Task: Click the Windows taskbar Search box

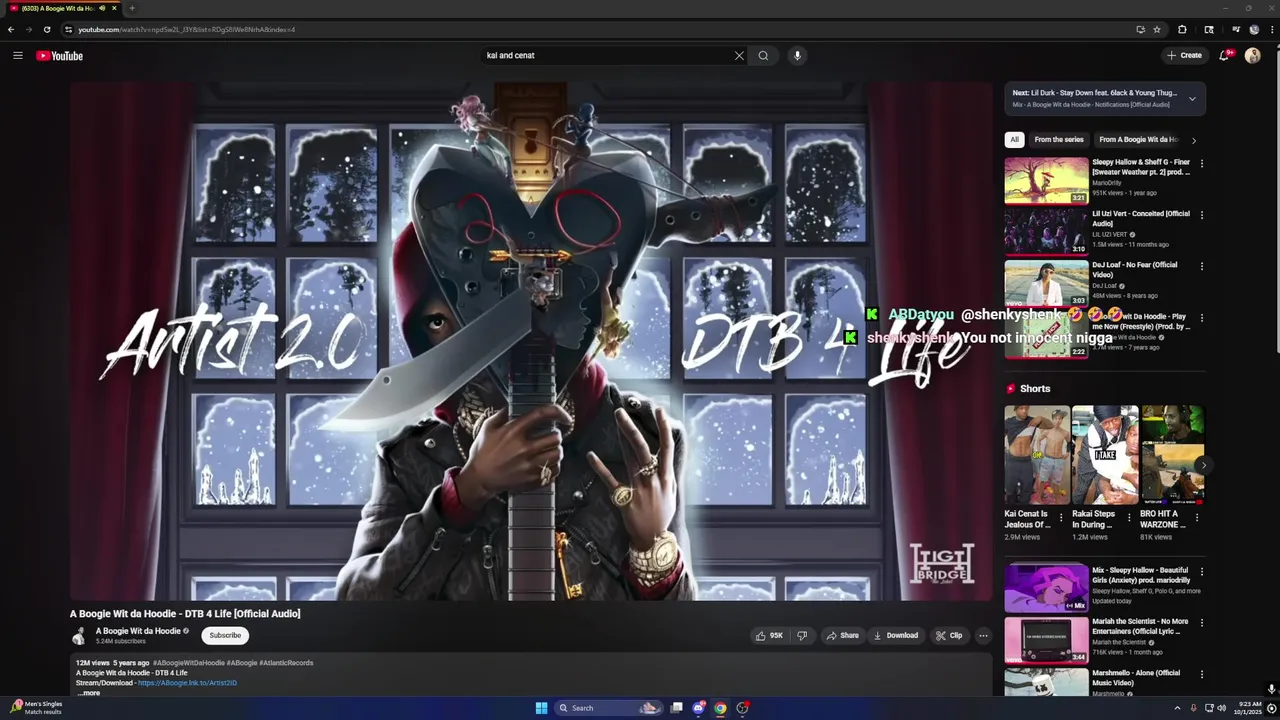Action: [608, 708]
